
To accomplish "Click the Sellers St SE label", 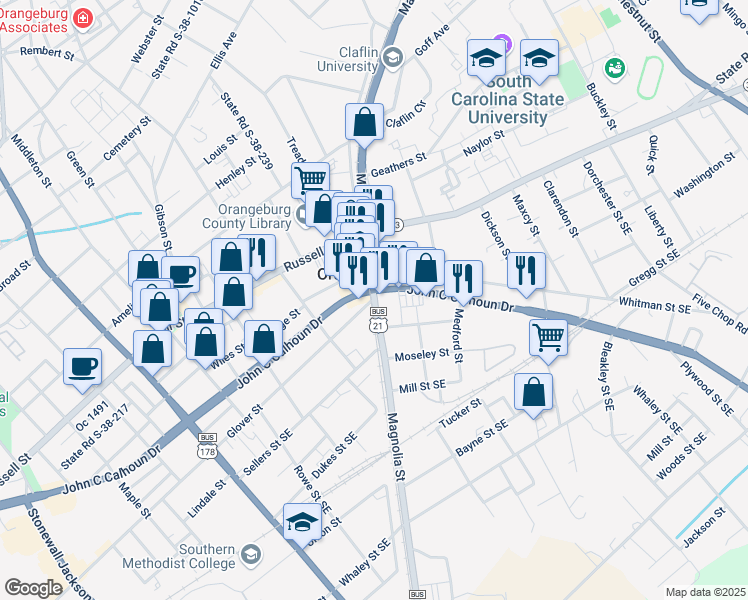I will coord(268,452).
